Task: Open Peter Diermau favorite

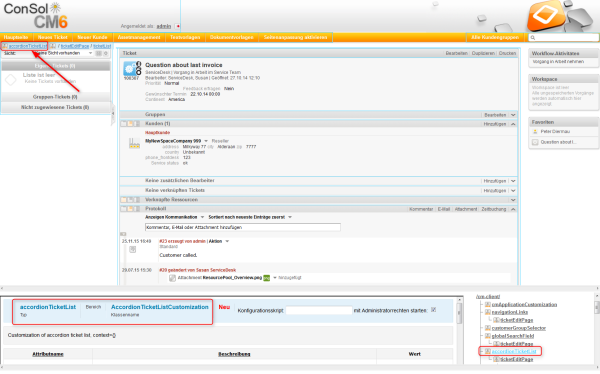Action: coord(555,131)
